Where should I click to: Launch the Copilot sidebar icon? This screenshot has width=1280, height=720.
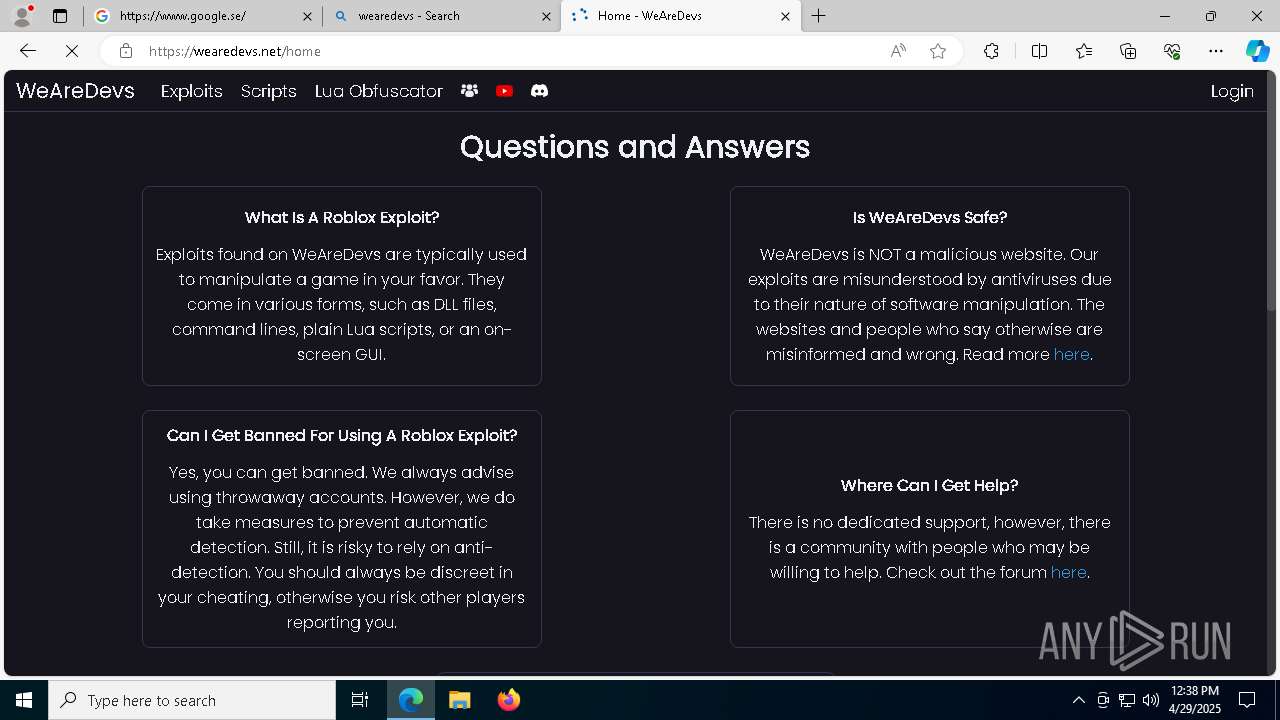[1257, 51]
